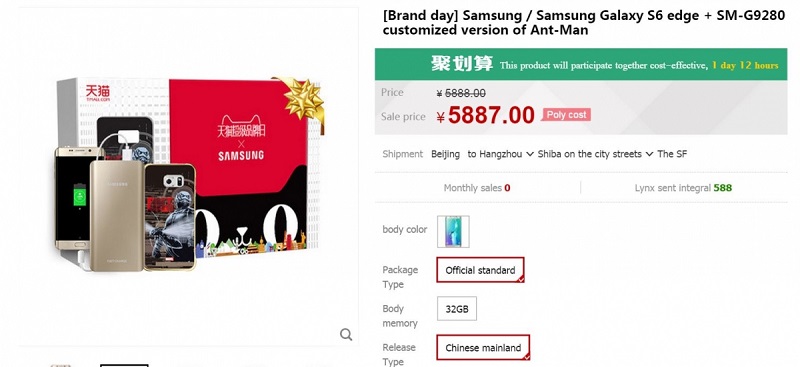Expand the Shiba on the city streets dropdown
Image resolution: width=800 pixels, height=367 pixels.
coord(595,154)
